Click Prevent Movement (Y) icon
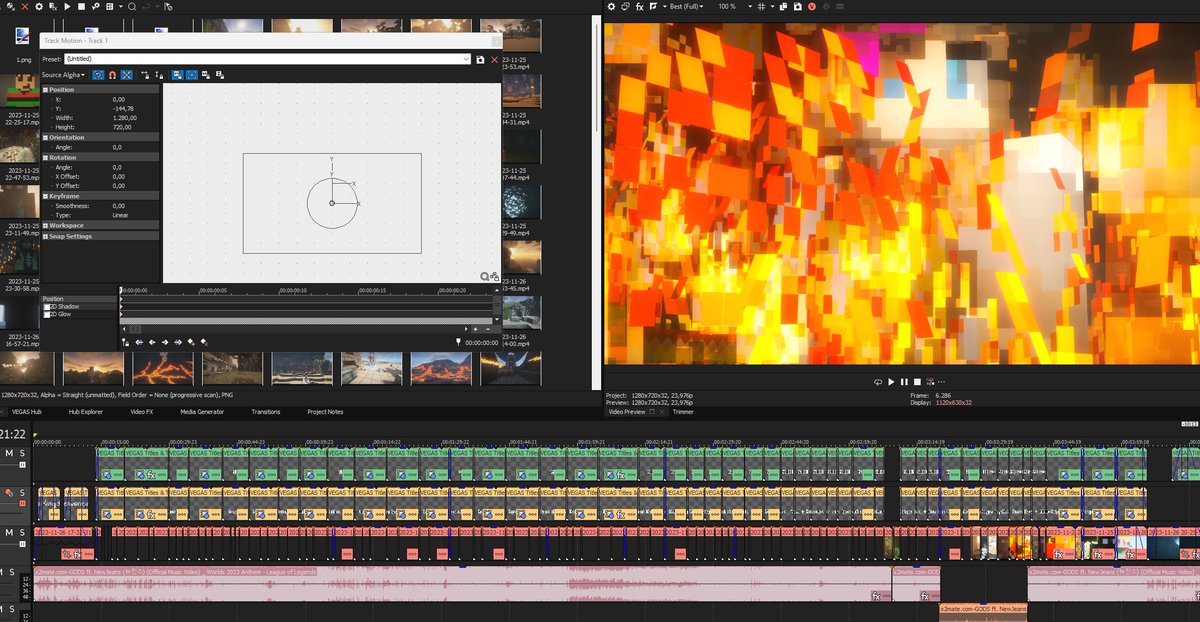The width and height of the screenshot is (1200, 622). [160, 75]
